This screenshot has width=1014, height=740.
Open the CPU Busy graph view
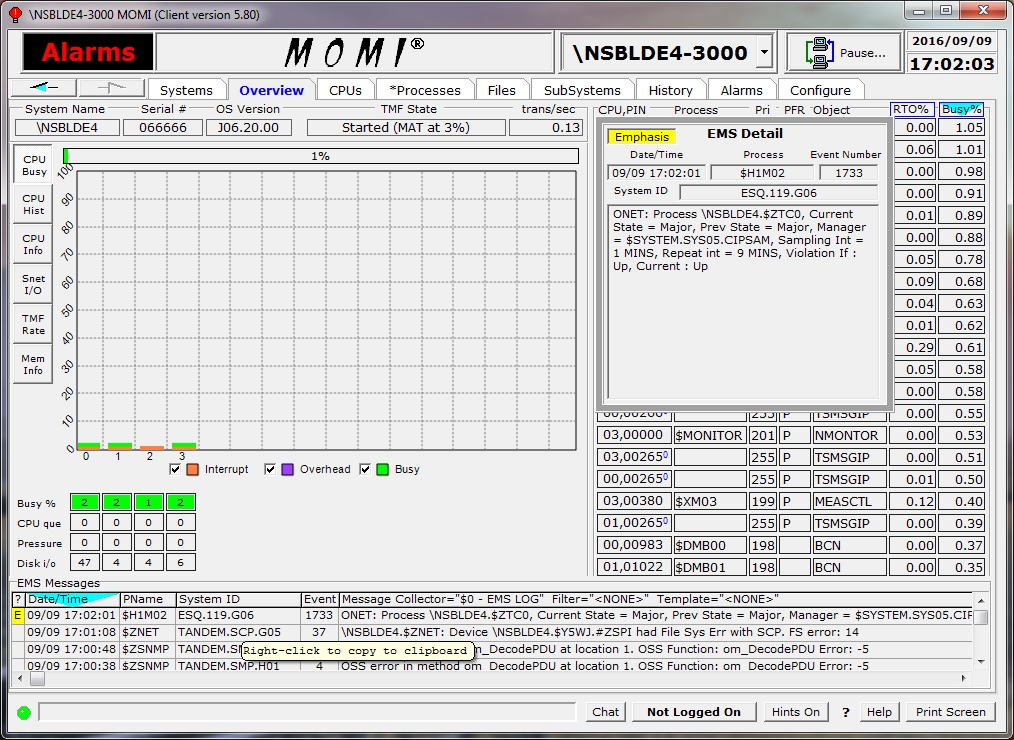[34, 165]
